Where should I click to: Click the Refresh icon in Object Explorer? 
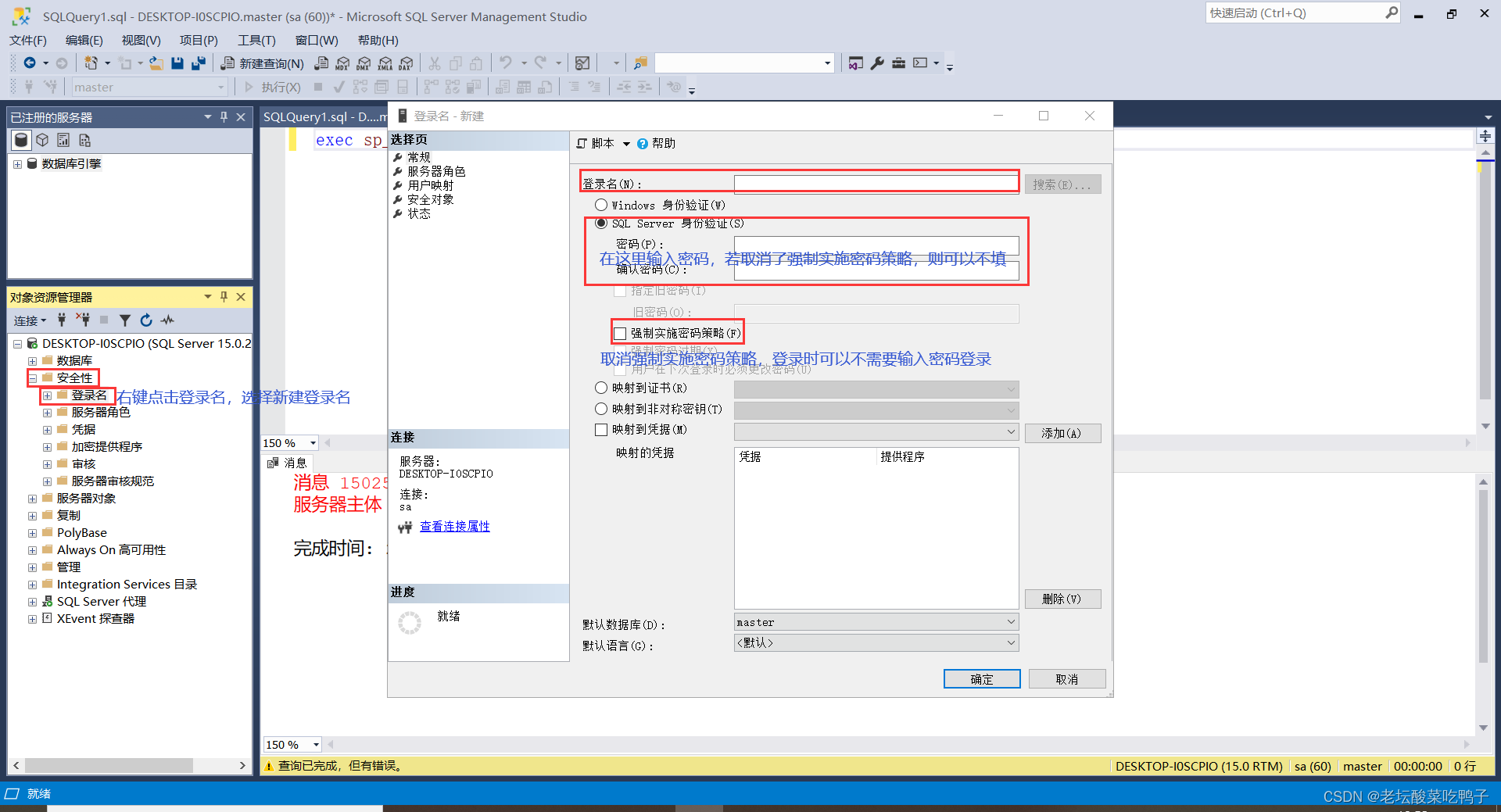(146, 320)
